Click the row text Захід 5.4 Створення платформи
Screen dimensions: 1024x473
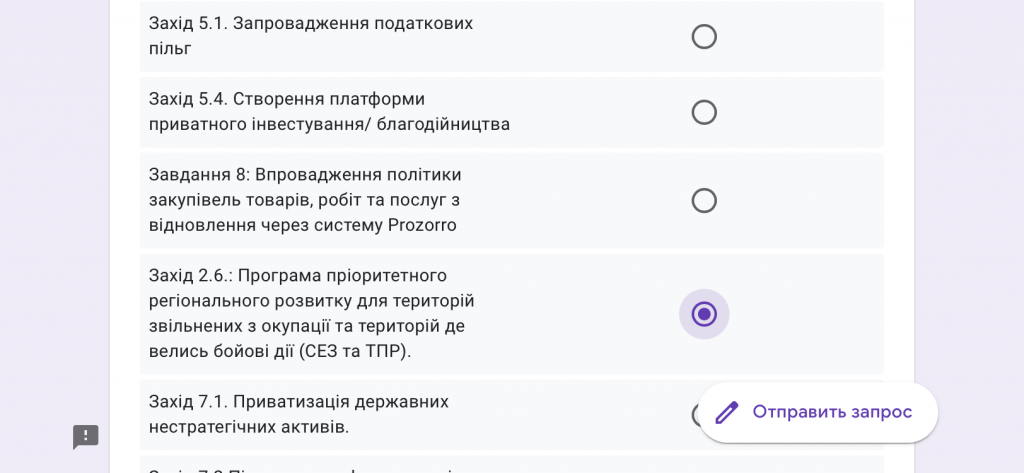coord(329,112)
